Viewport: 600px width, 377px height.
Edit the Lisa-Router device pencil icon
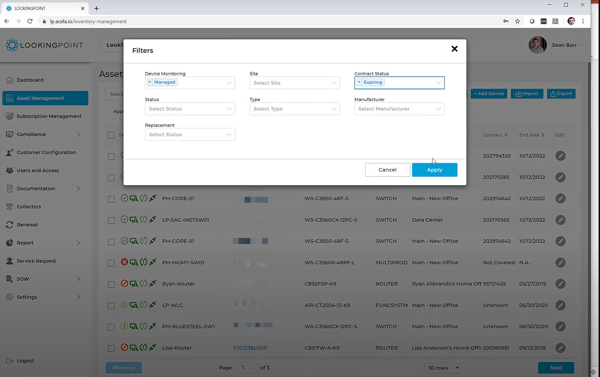tap(561, 348)
